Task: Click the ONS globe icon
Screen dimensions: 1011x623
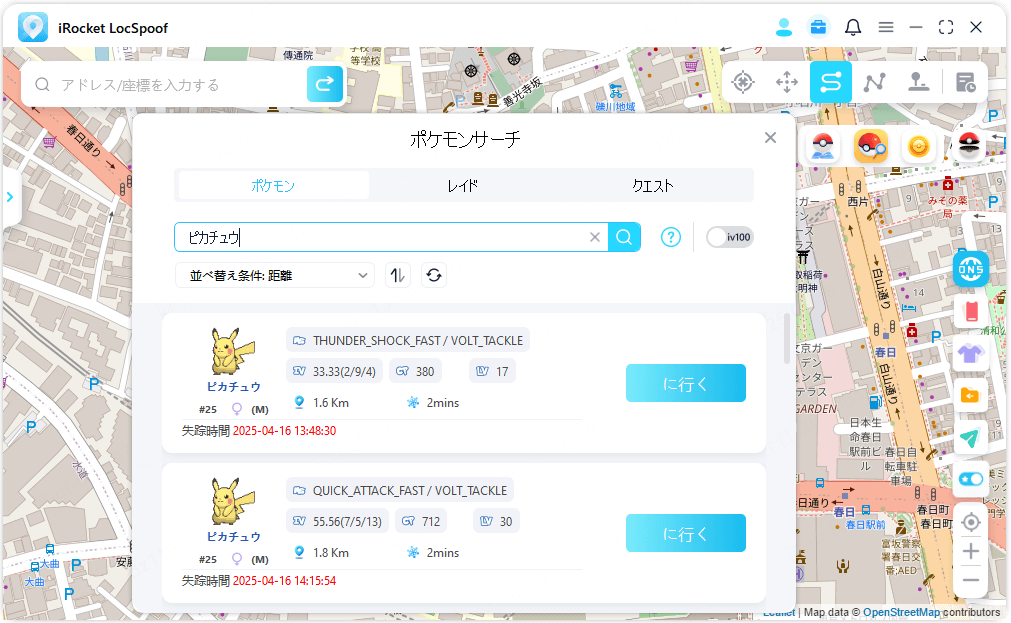Action: click(x=970, y=269)
